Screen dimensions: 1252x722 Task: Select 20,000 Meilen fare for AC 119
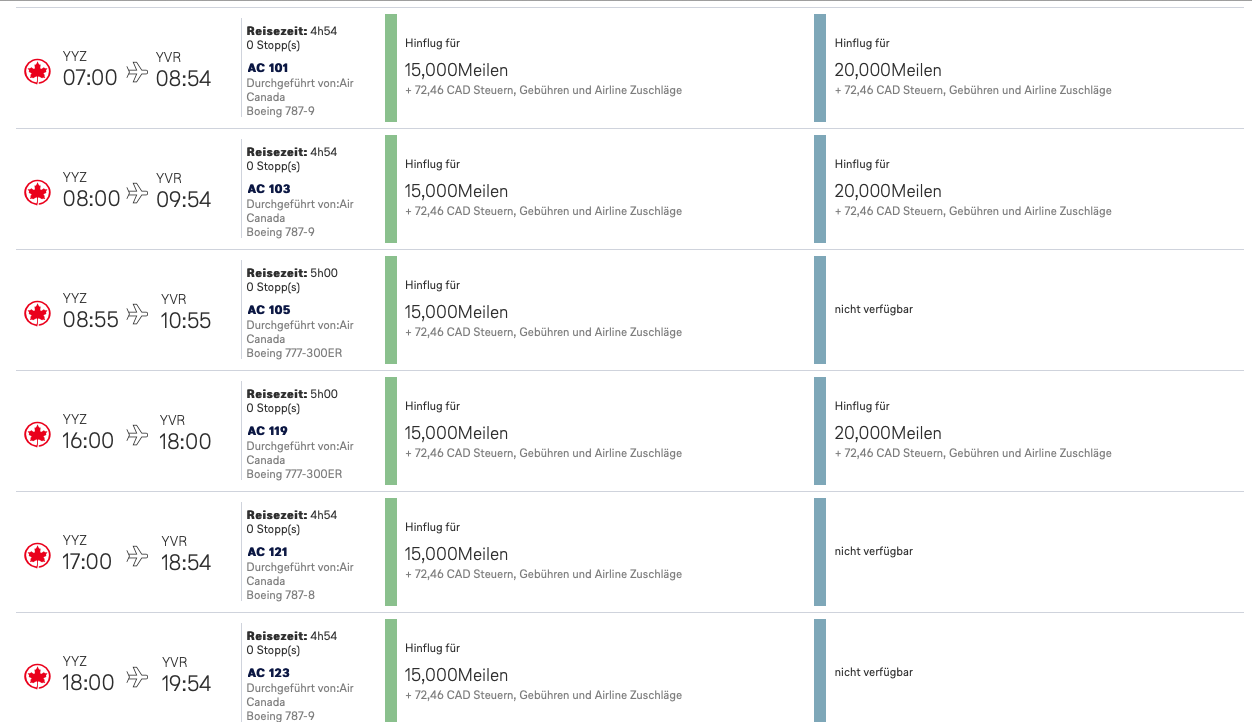[887, 433]
